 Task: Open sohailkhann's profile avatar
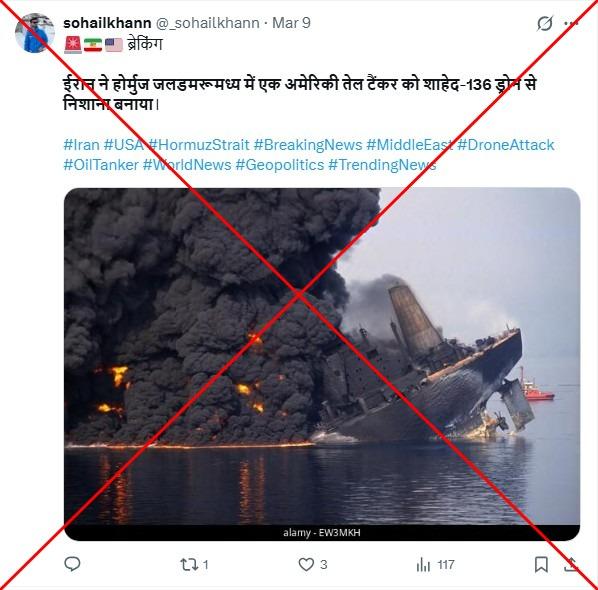(x=35, y=33)
